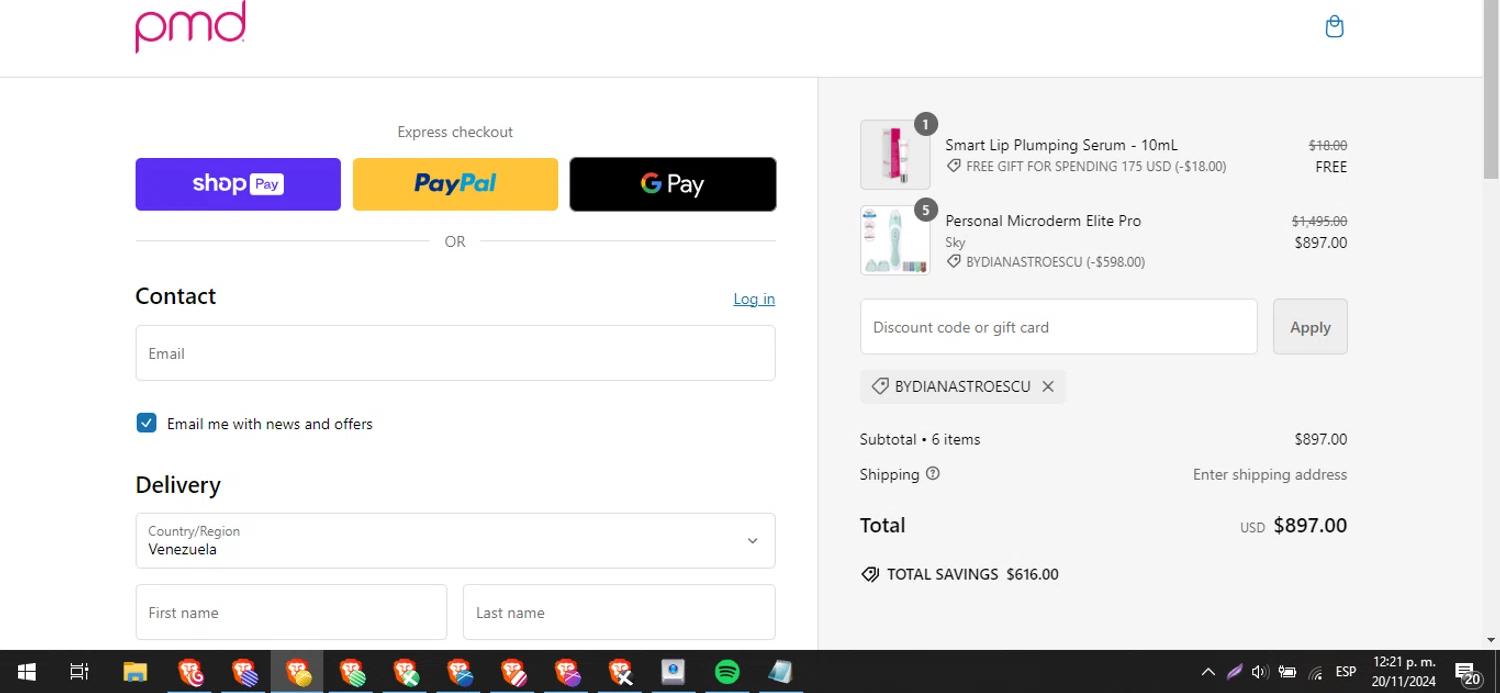Click the Sky variant label
1500x693 pixels.
click(x=955, y=243)
